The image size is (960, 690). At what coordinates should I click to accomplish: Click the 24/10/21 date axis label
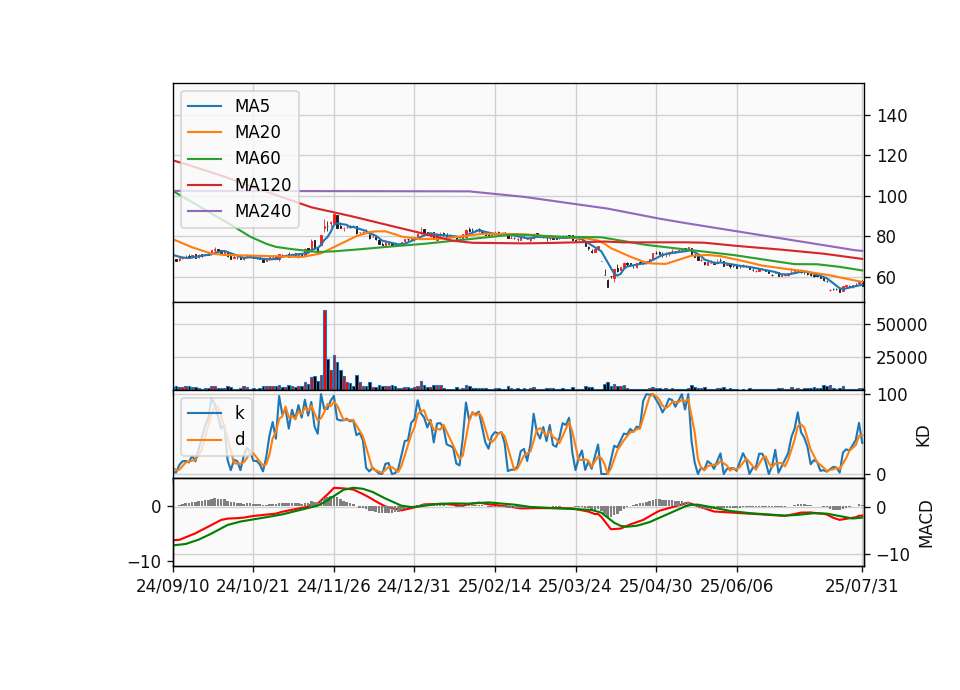coord(253,586)
